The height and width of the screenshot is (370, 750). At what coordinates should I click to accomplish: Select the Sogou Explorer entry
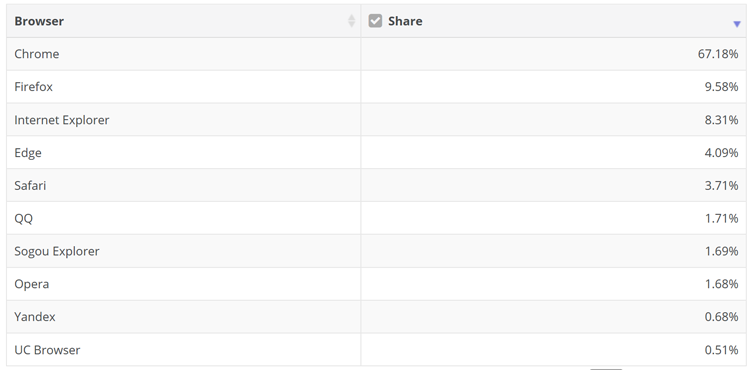tap(57, 251)
